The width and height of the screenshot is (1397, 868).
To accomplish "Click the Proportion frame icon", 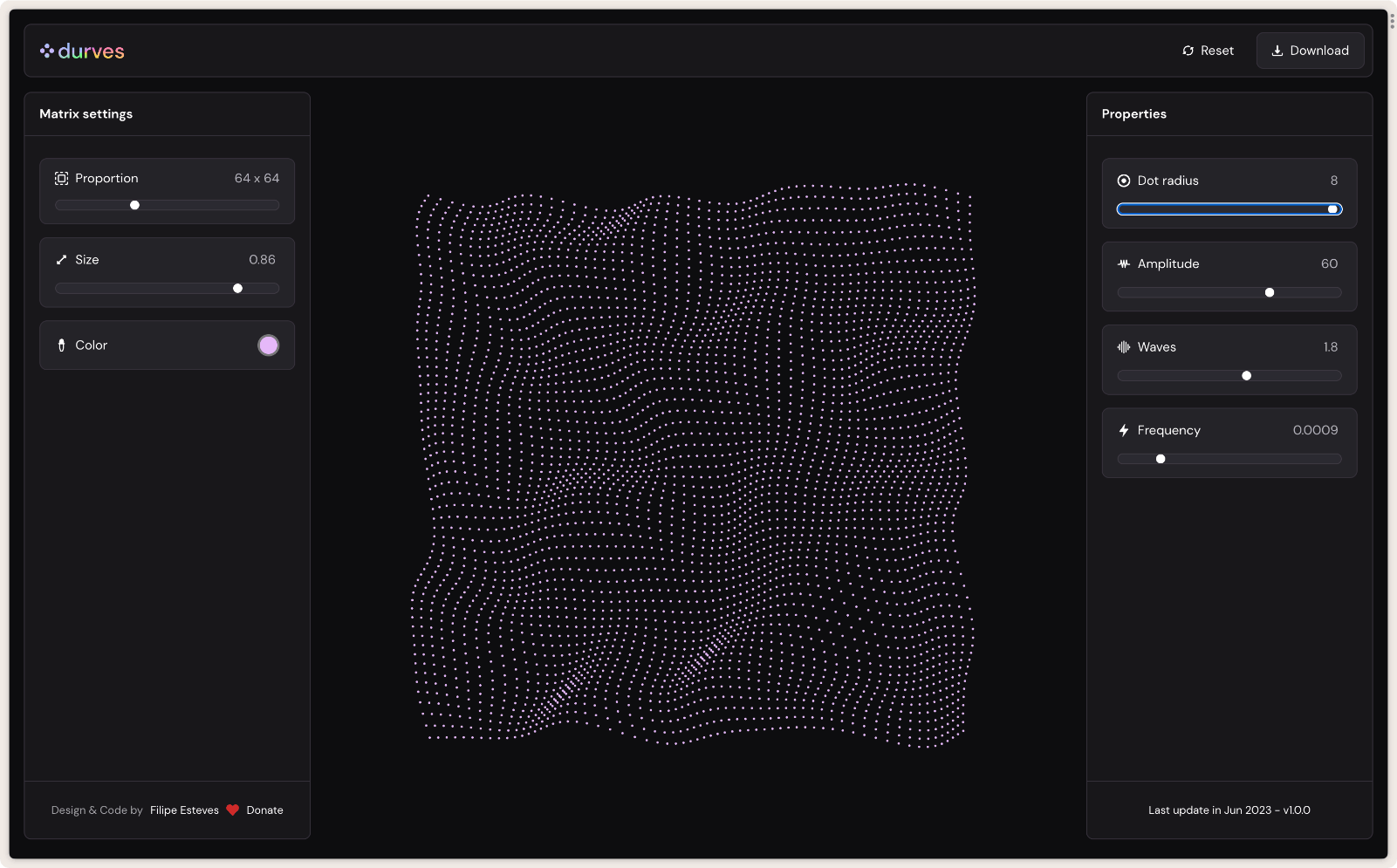I will pyautogui.click(x=61, y=179).
